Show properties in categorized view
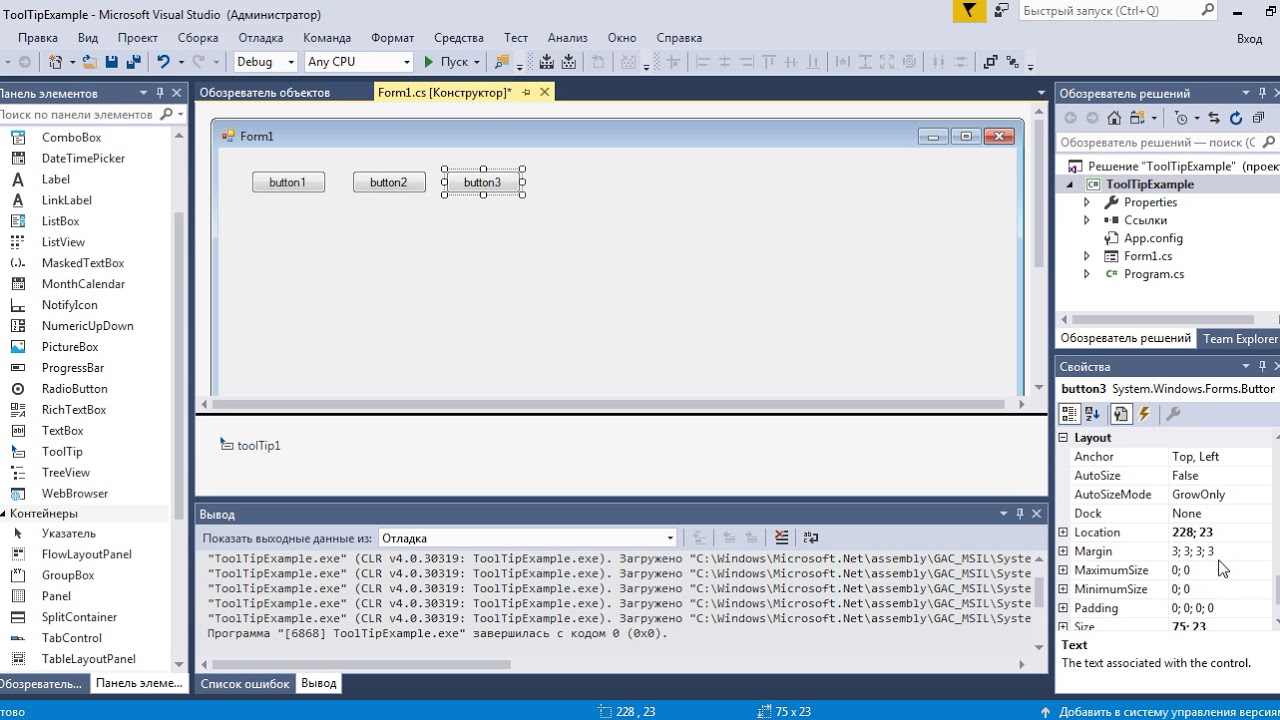 [x=1069, y=414]
